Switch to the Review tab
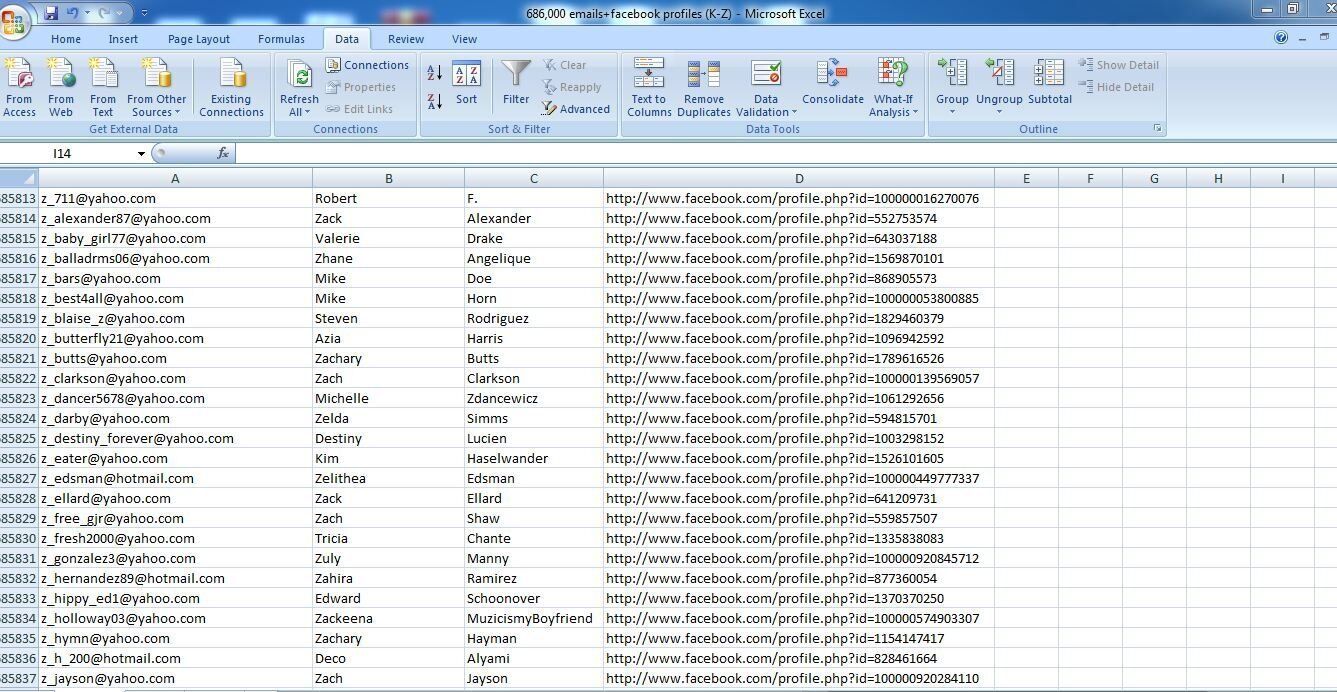 coord(406,39)
